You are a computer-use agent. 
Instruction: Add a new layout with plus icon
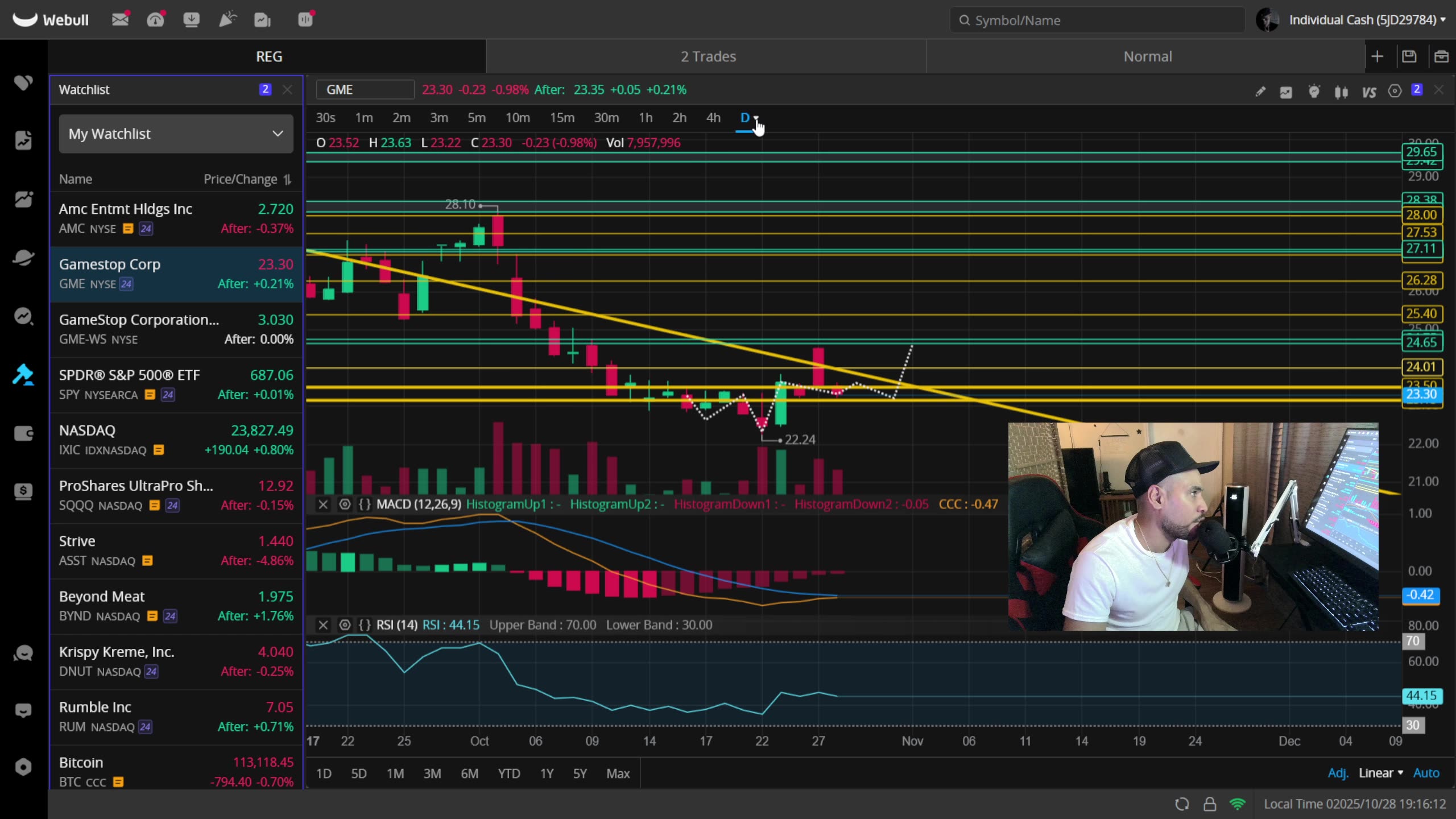point(1377,56)
